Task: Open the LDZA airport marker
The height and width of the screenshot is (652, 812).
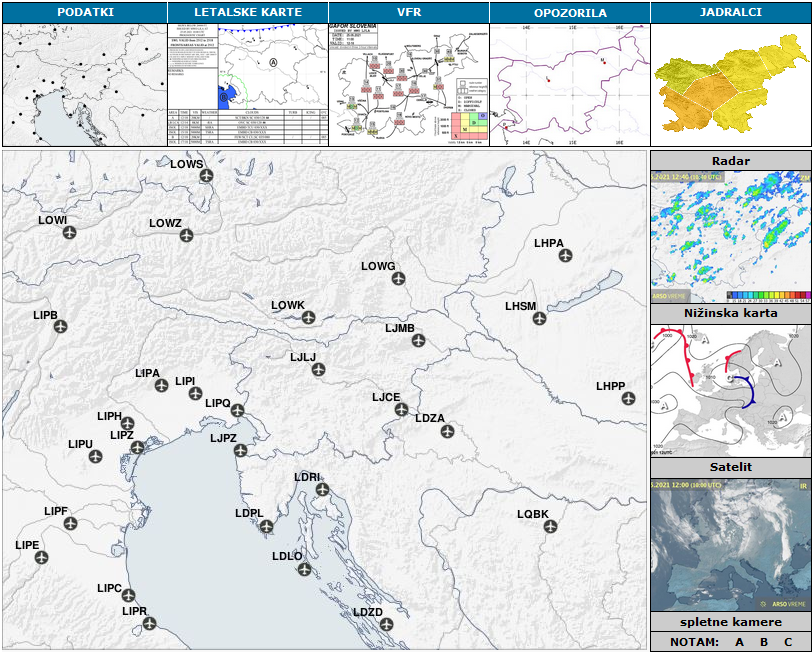Action: [x=447, y=432]
